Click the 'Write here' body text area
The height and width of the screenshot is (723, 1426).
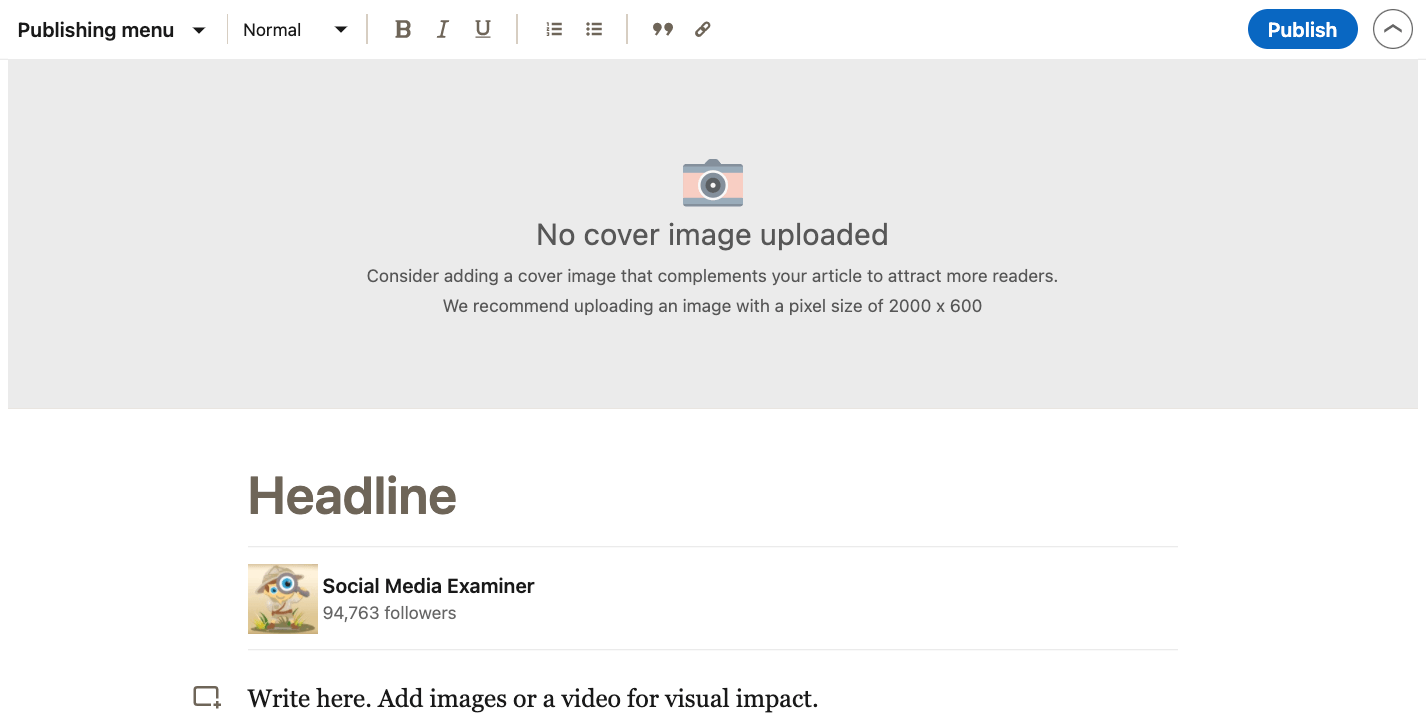(x=533, y=699)
